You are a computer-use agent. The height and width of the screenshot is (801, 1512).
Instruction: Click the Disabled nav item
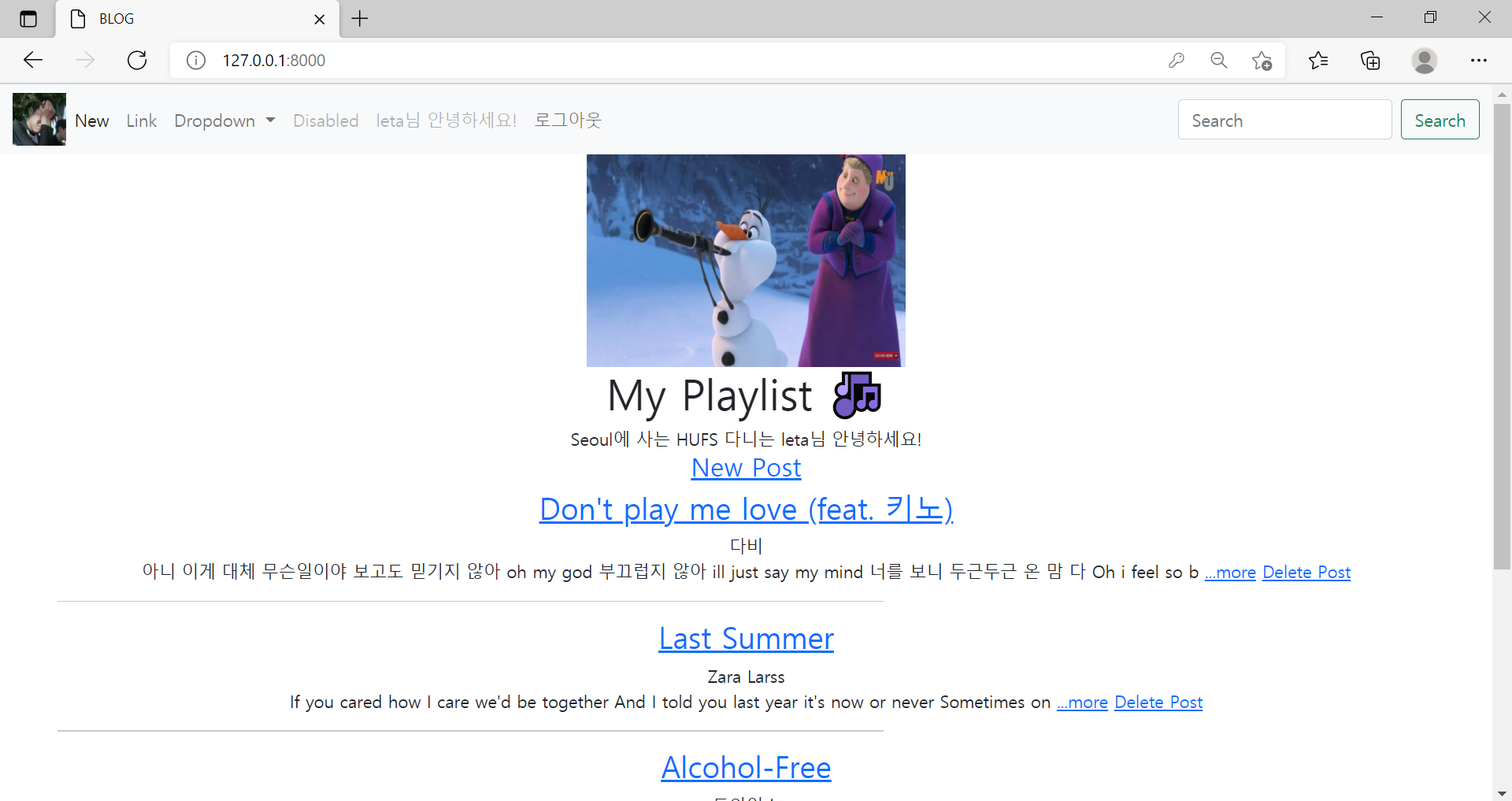pos(326,121)
